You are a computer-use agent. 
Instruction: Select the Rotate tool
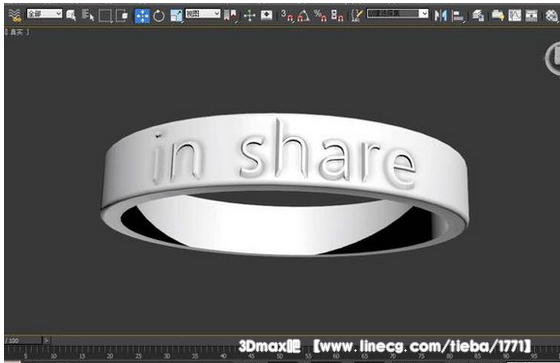(x=159, y=16)
